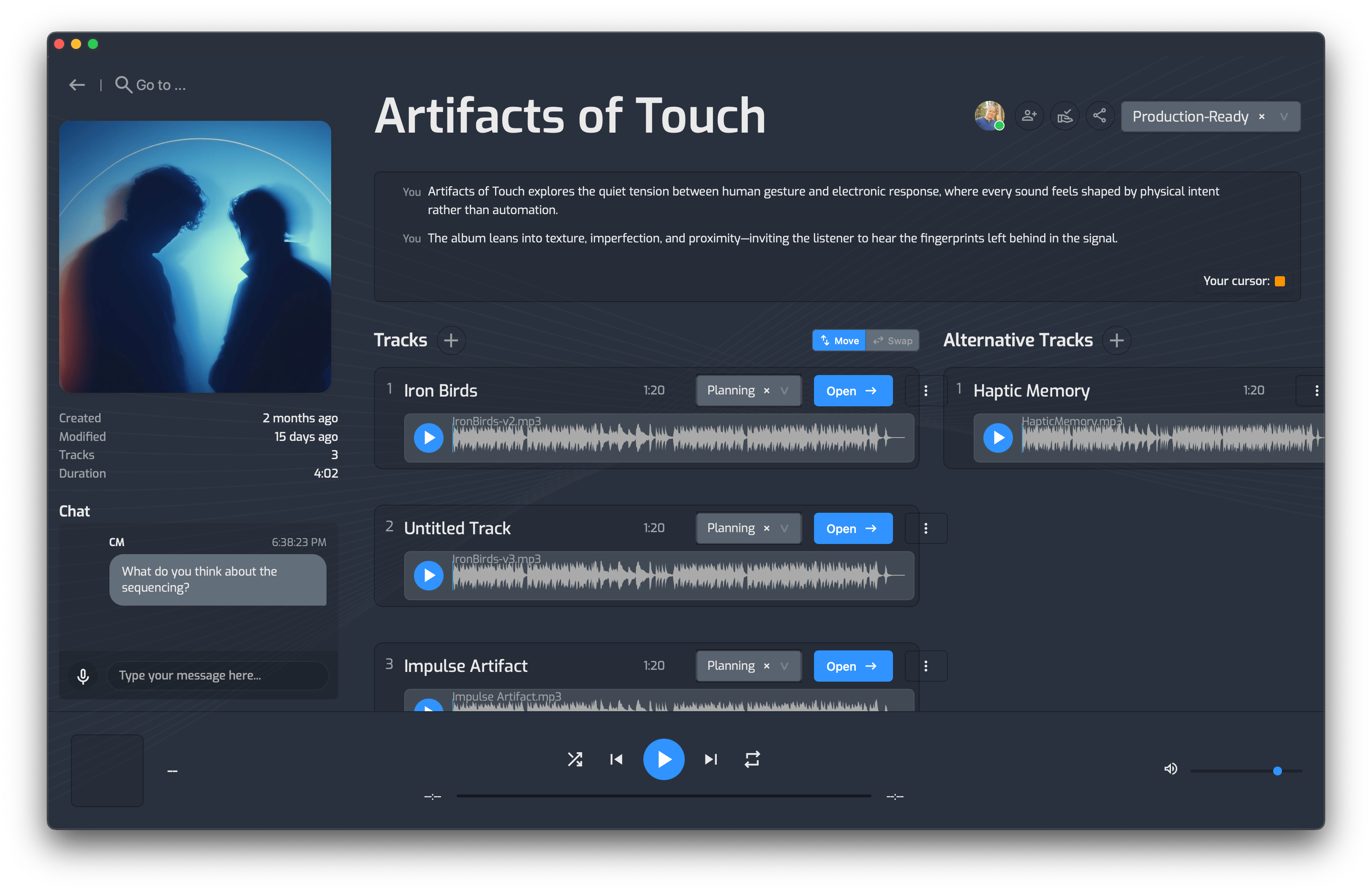This screenshot has width=1372, height=892.
Task: Clear Untitled Track Planning status
Action: tap(767, 528)
